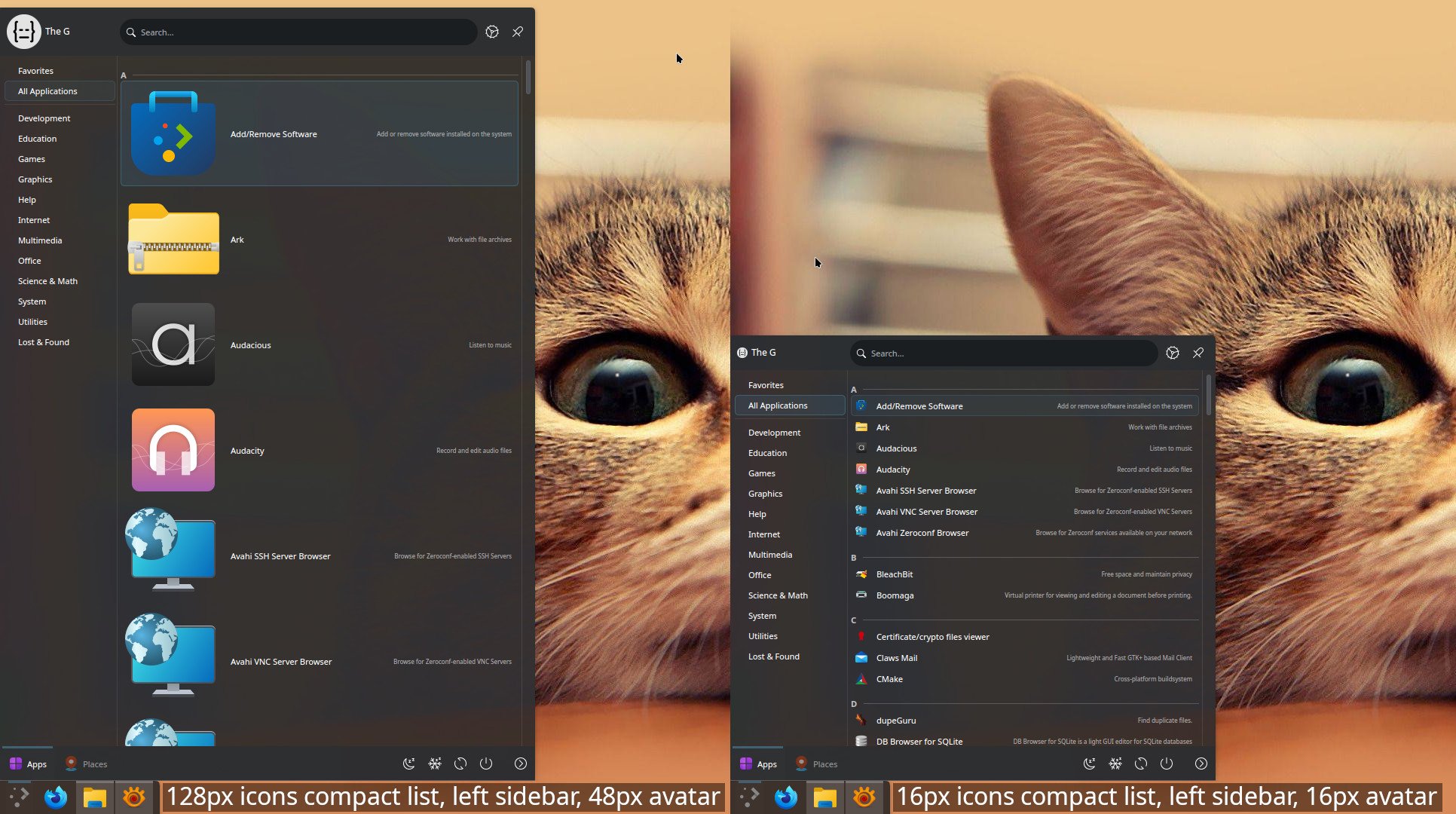Viewport: 1456px width, 814px height.
Task: Open the application launcher button on the left taskbar
Action: pos(19,797)
